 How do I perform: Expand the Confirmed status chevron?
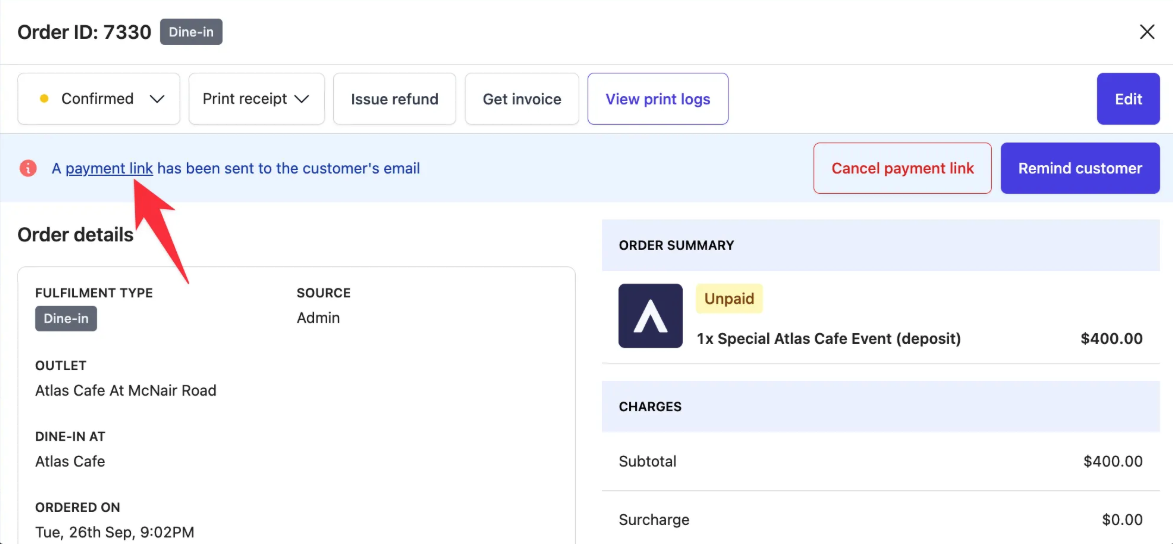[x=157, y=99]
